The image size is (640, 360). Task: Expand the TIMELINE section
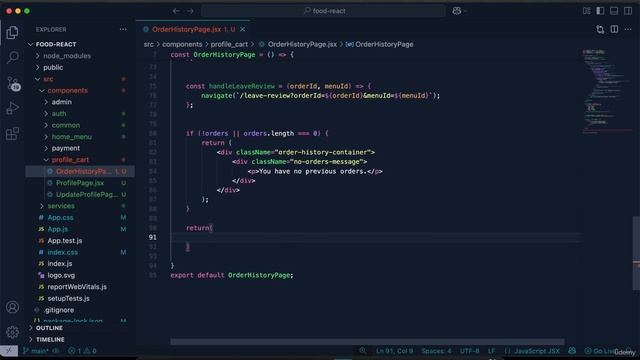[80, 340]
